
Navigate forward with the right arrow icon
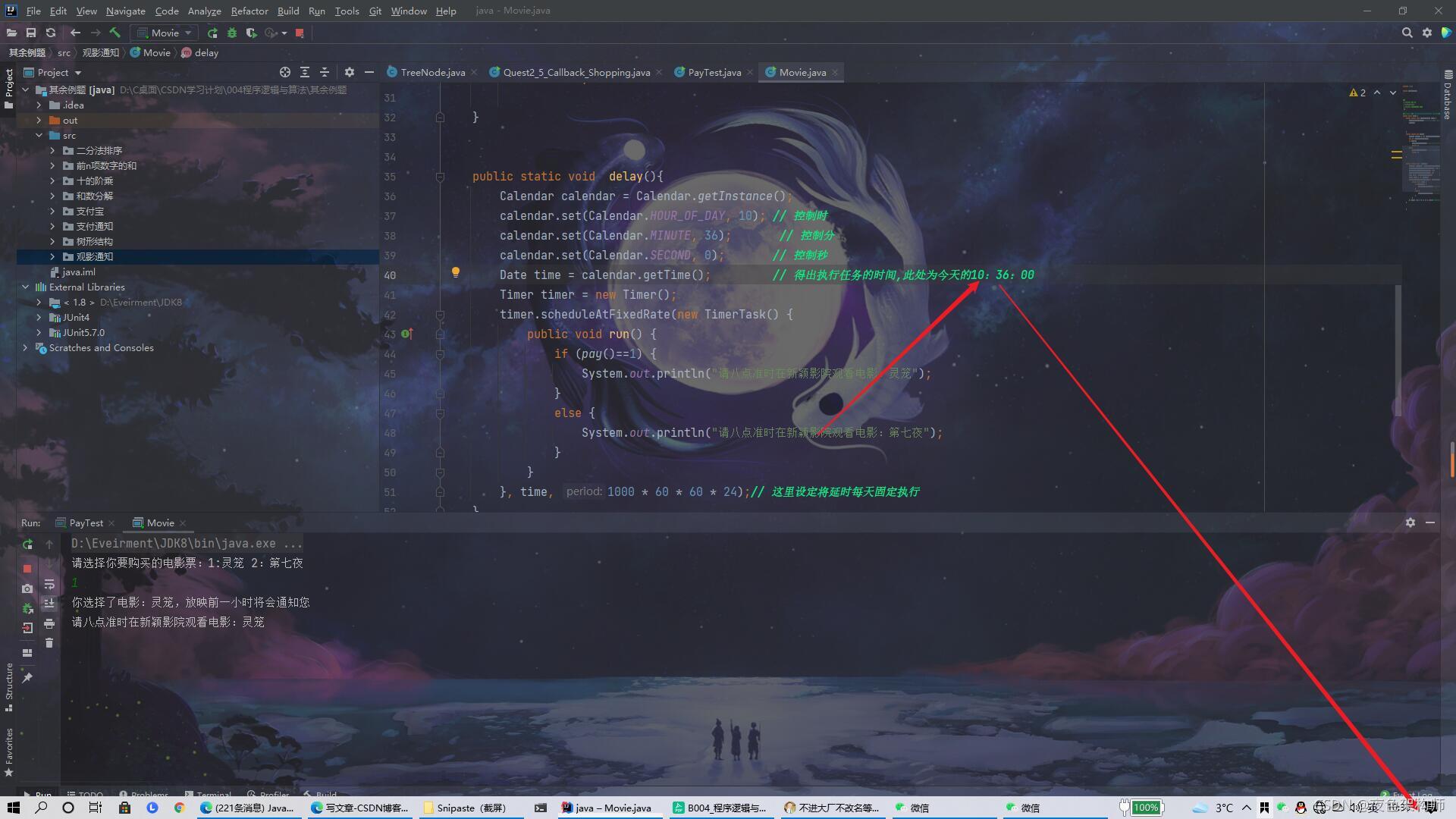[96, 33]
